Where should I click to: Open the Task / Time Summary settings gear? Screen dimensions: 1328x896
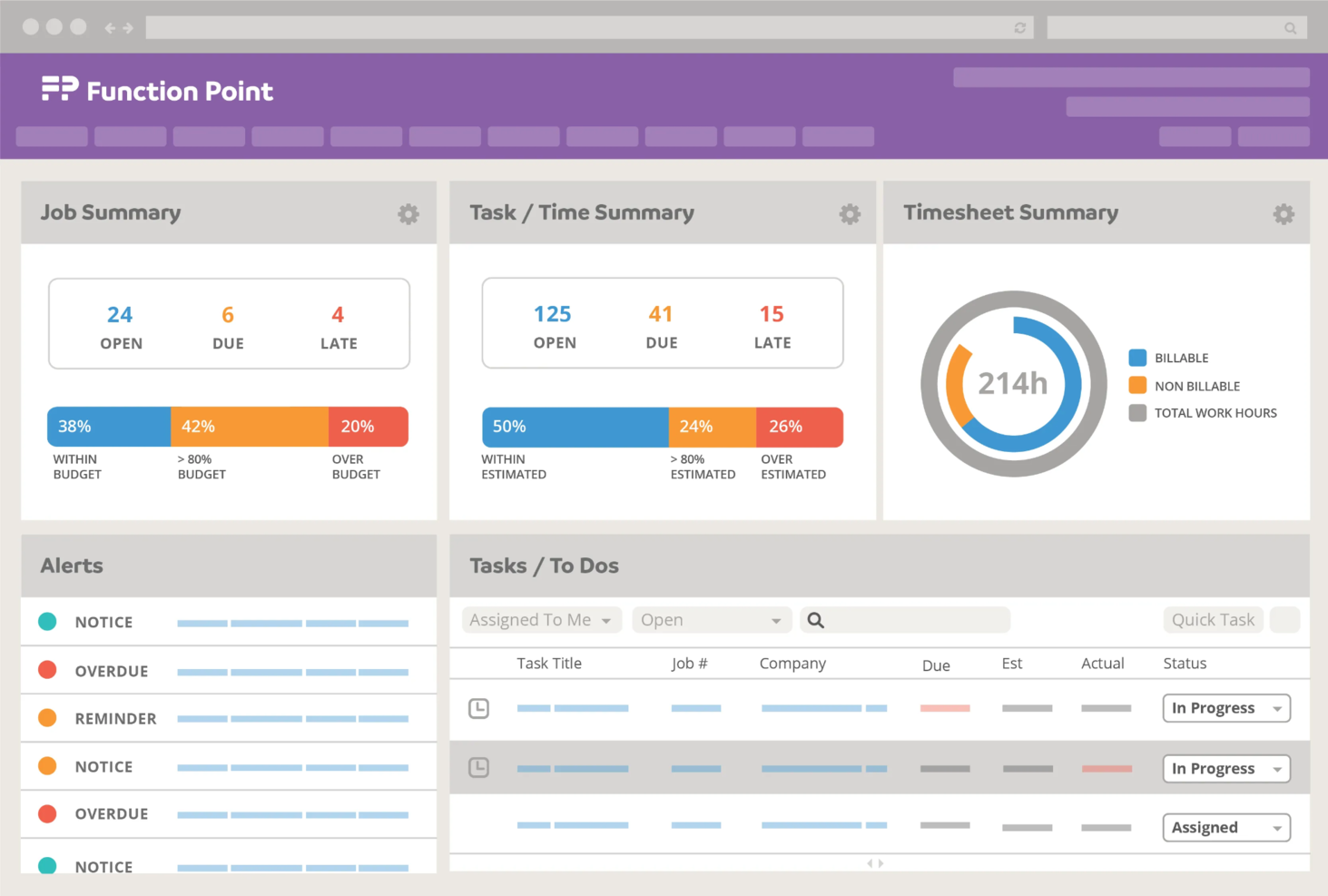(850, 213)
